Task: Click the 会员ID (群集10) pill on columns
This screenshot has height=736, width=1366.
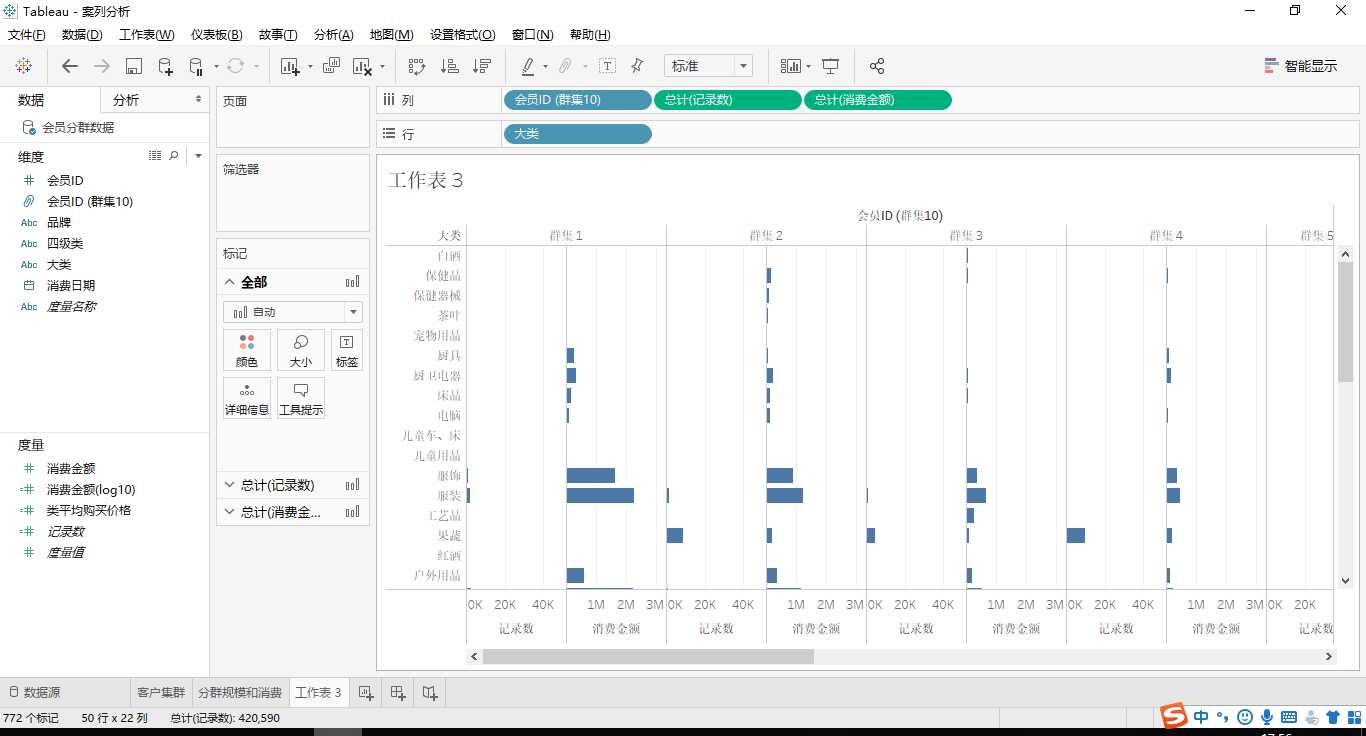Action: 577,100
